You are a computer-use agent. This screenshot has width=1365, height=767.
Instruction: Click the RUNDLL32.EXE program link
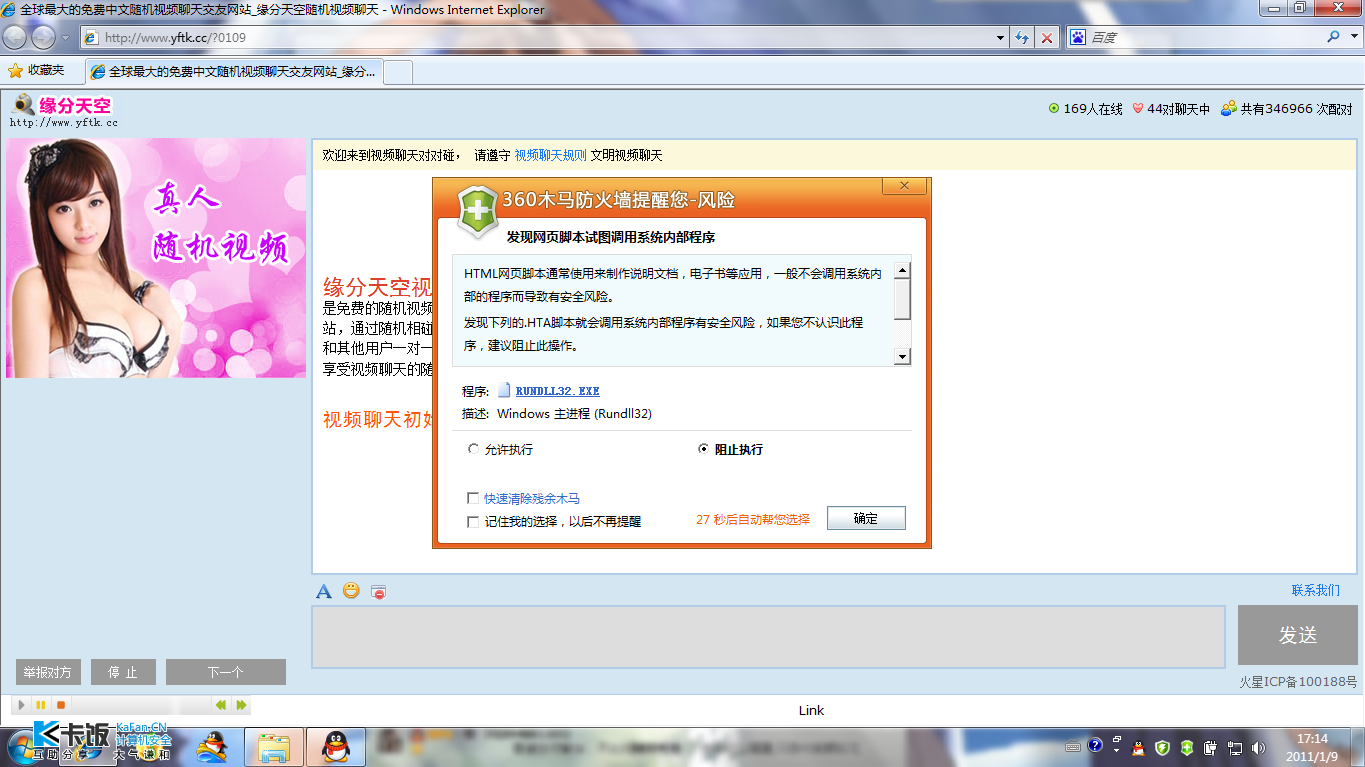click(557, 391)
